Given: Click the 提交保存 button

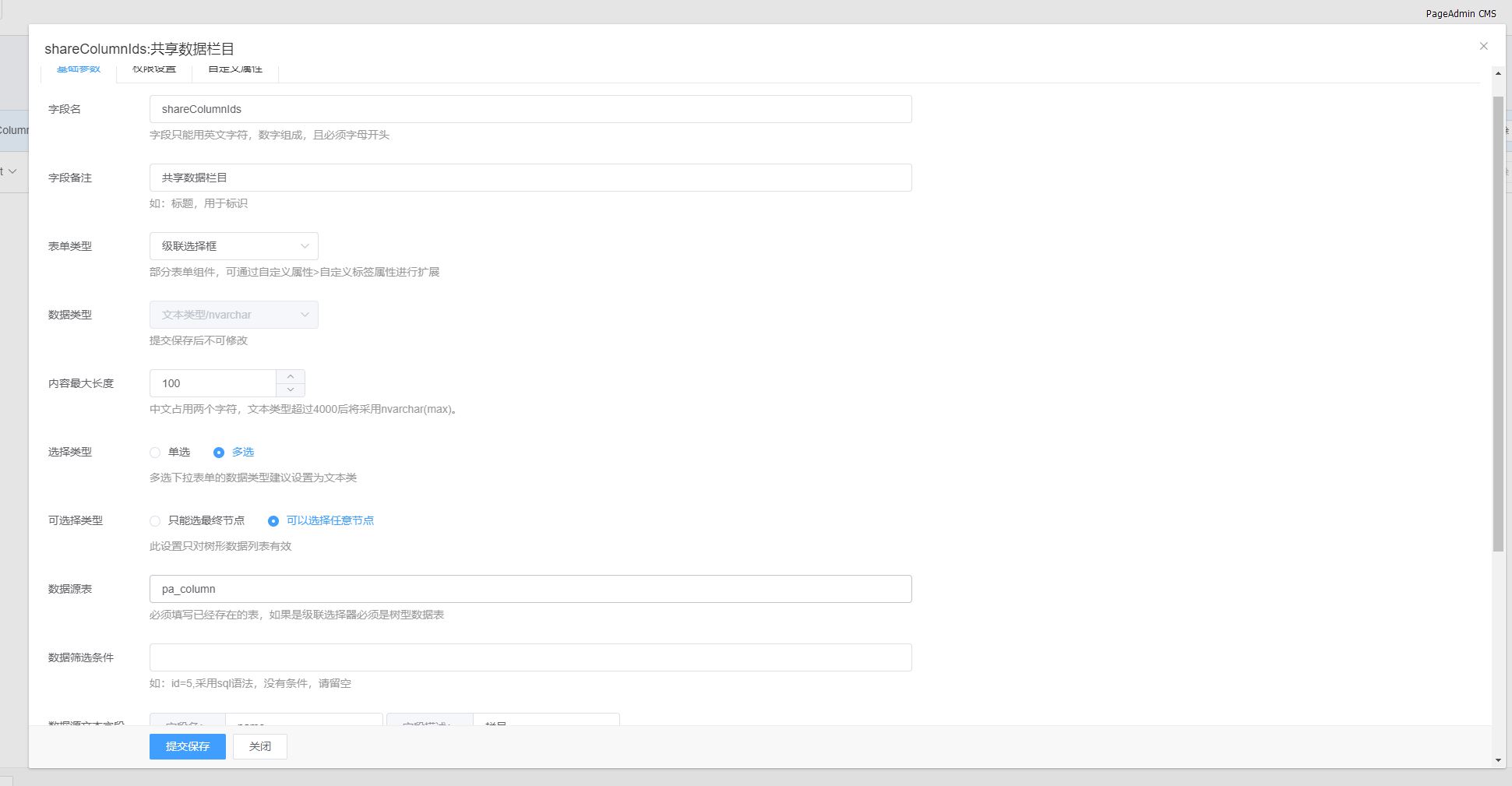Looking at the screenshot, I should (x=188, y=746).
